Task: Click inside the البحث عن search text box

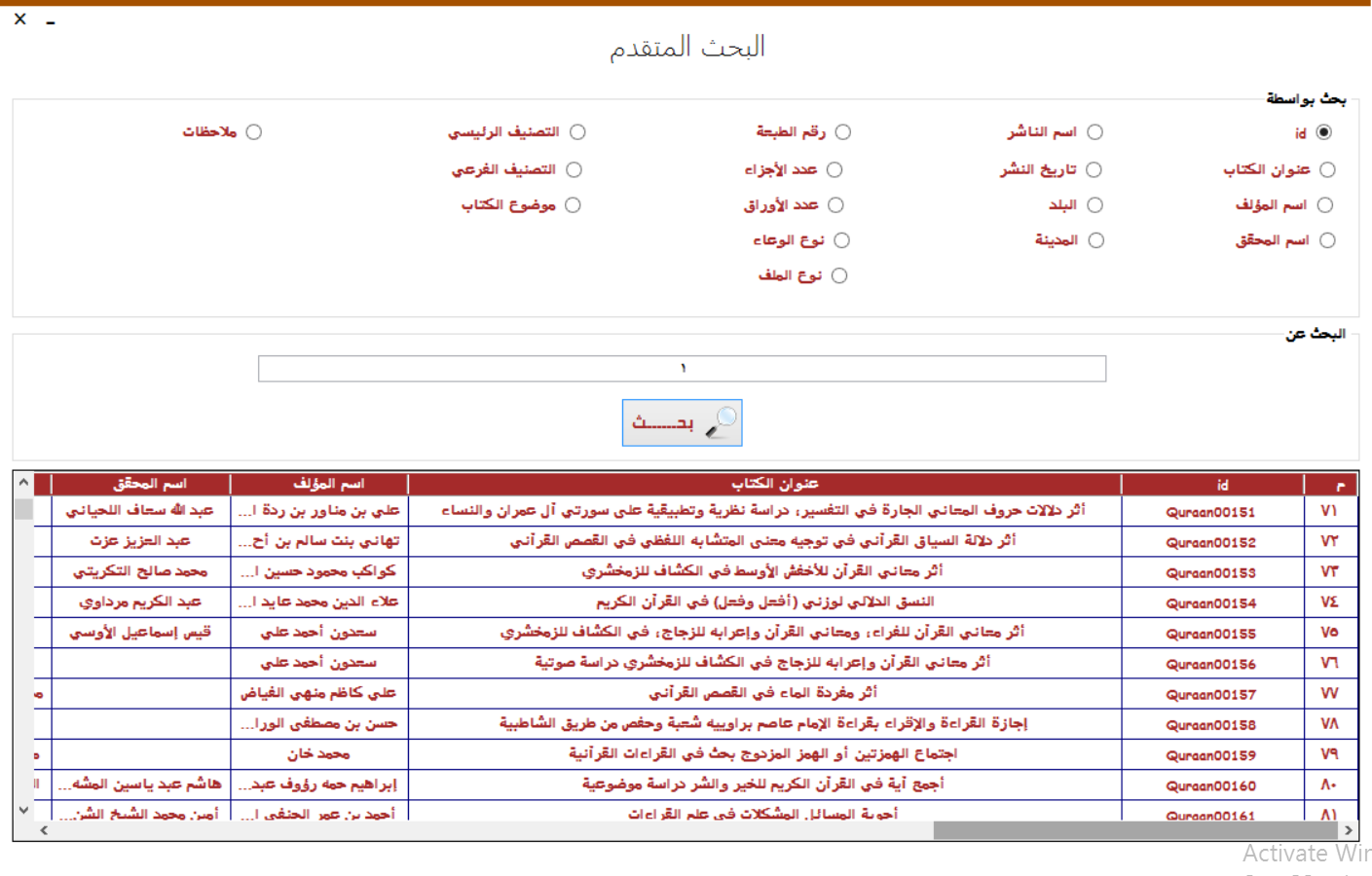Action: [x=682, y=368]
